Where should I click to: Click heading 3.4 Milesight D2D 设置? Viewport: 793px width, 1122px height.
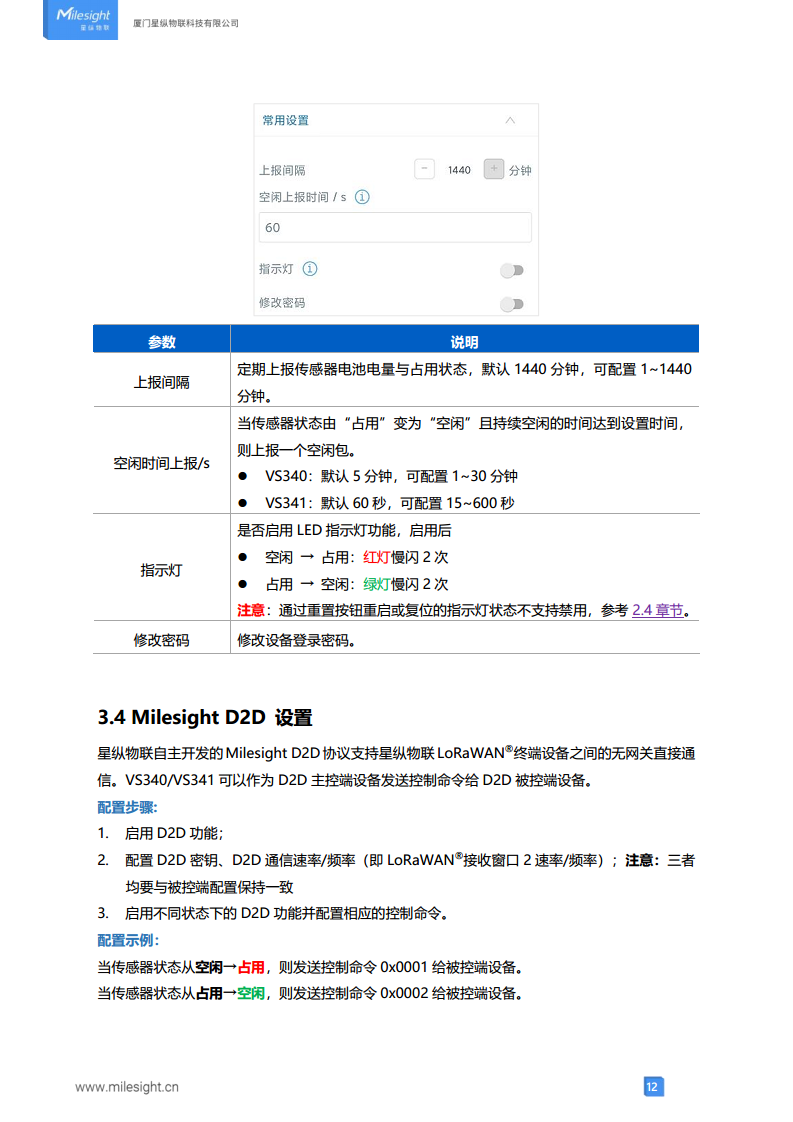click(205, 717)
